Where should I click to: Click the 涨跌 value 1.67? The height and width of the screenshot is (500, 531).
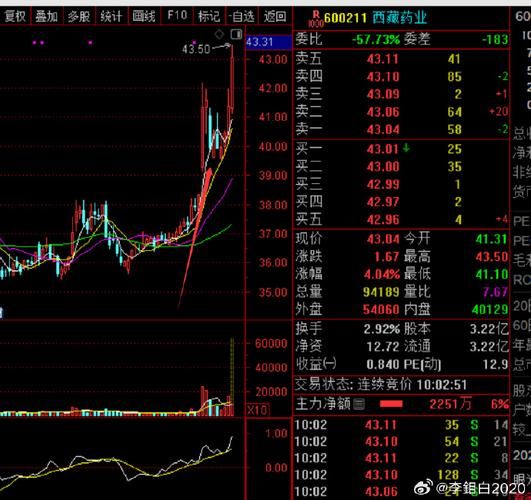(387, 257)
